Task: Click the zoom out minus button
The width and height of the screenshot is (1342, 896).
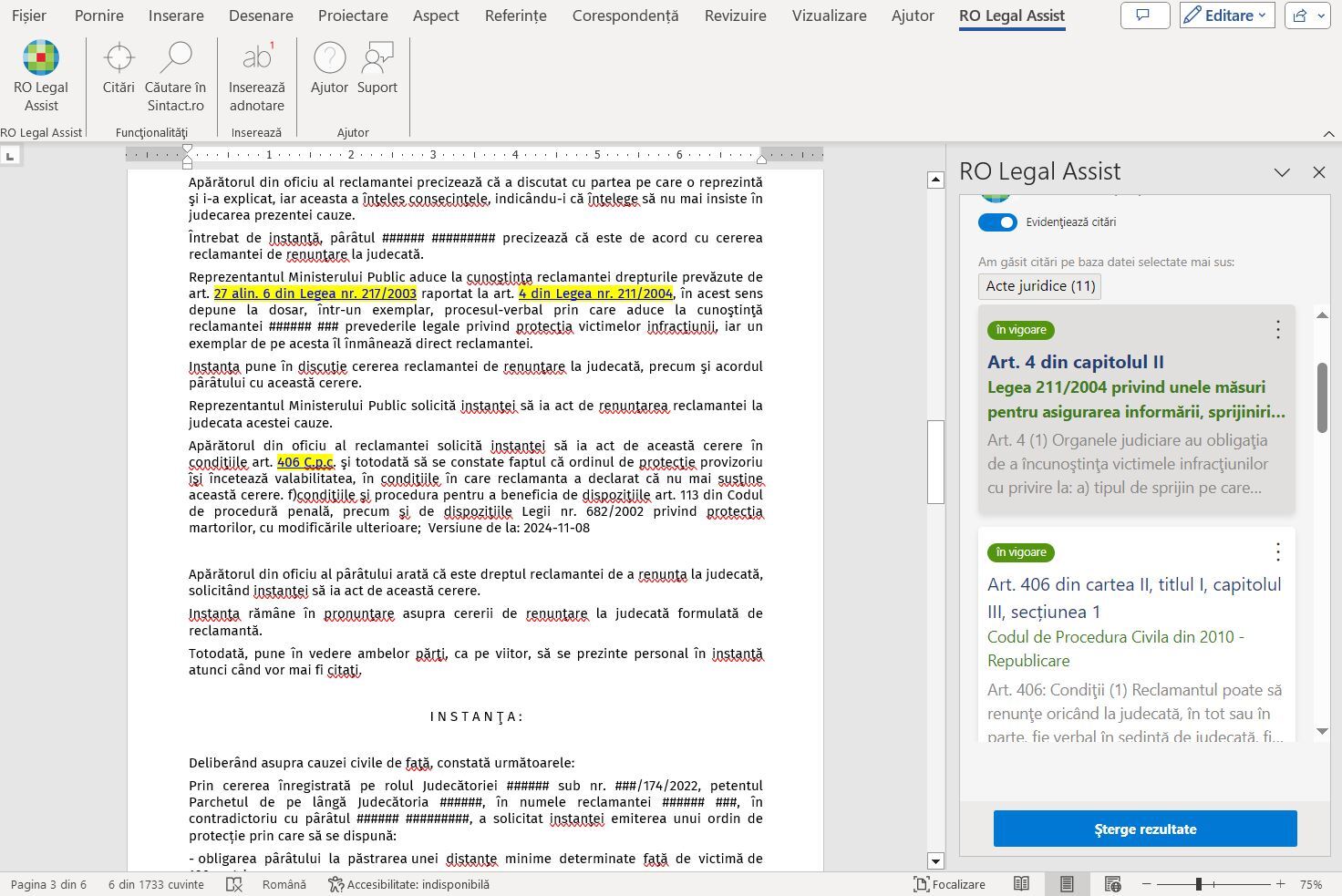Action: pyautogui.click(x=1147, y=884)
